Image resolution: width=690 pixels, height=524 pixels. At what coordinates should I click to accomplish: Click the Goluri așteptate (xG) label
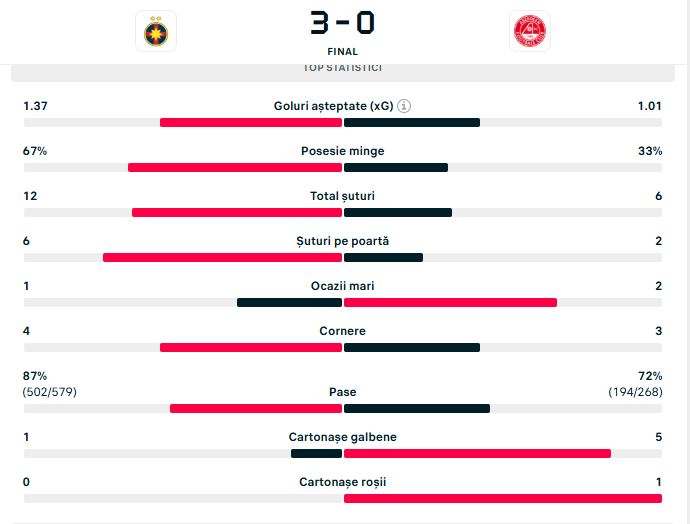pyautogui.click(x=333, y=106)
